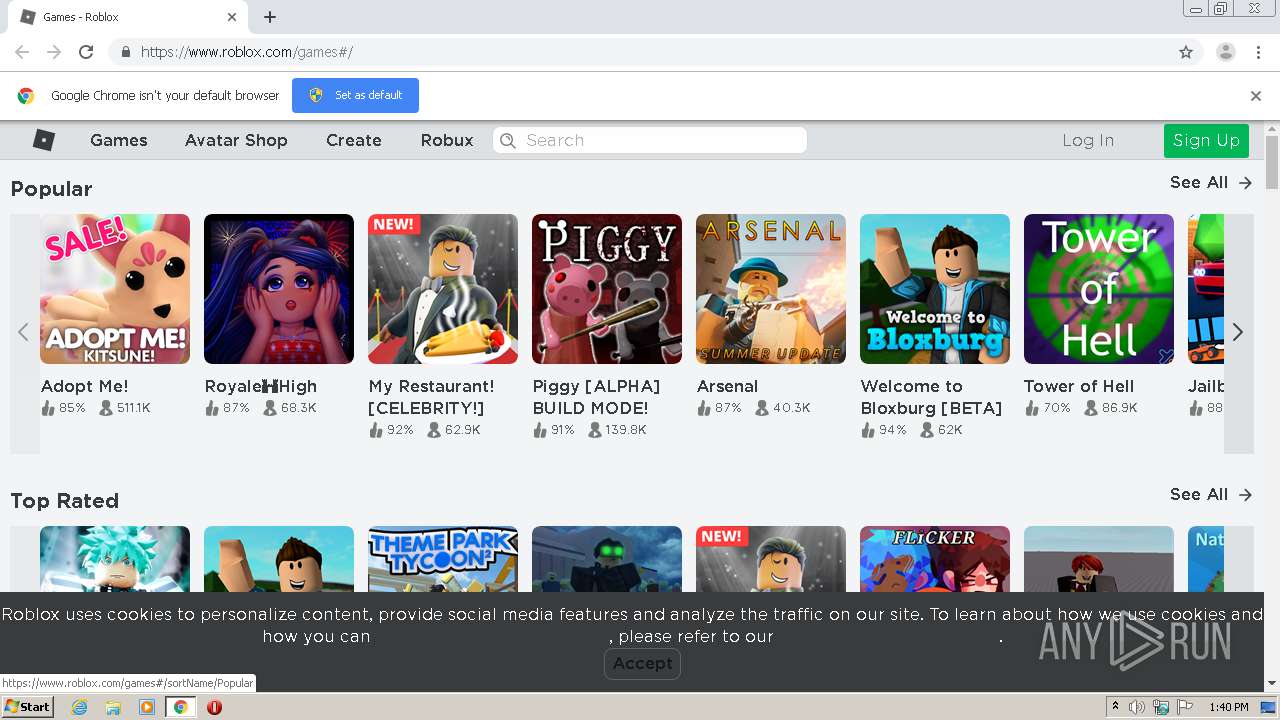This screenshot has height=720, width=1280.
Task: Open the Chrome three-dot menu
Action: pos(1257,52)
